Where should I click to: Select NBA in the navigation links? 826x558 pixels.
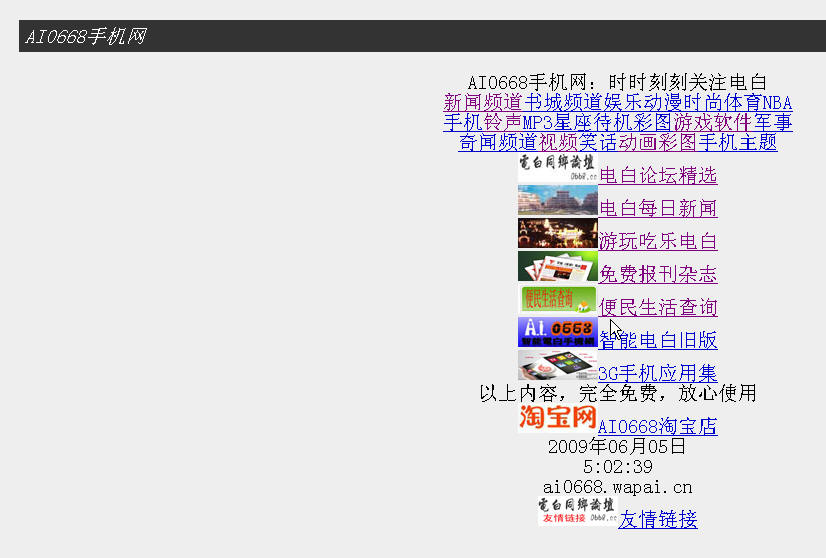tap(777, 102)
